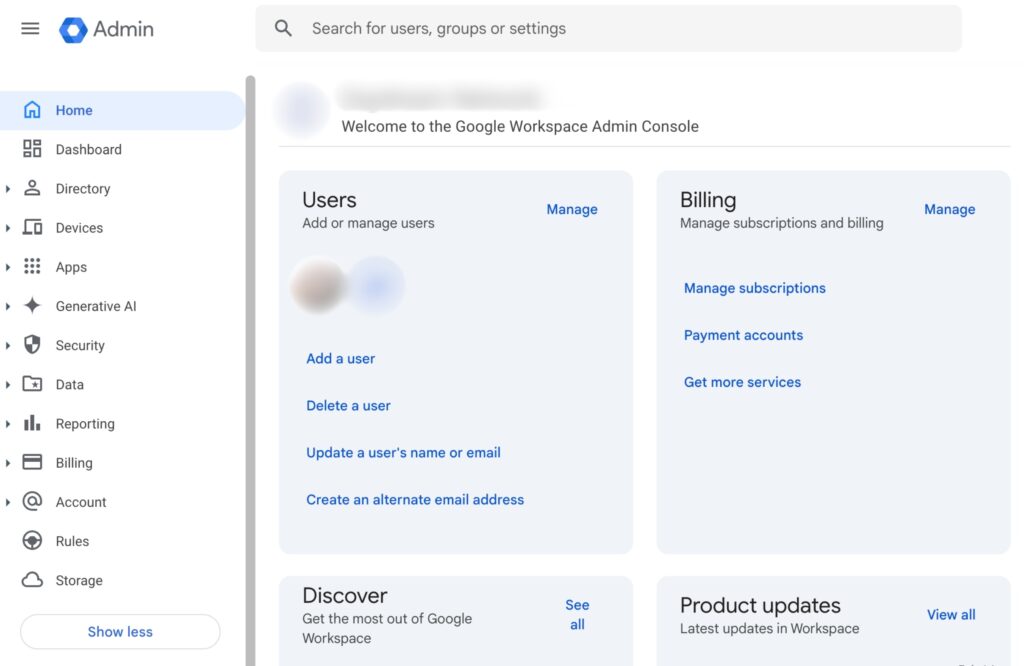Click the Data label in sidebar
The image size is (1024, 666).
pos(69,385)
